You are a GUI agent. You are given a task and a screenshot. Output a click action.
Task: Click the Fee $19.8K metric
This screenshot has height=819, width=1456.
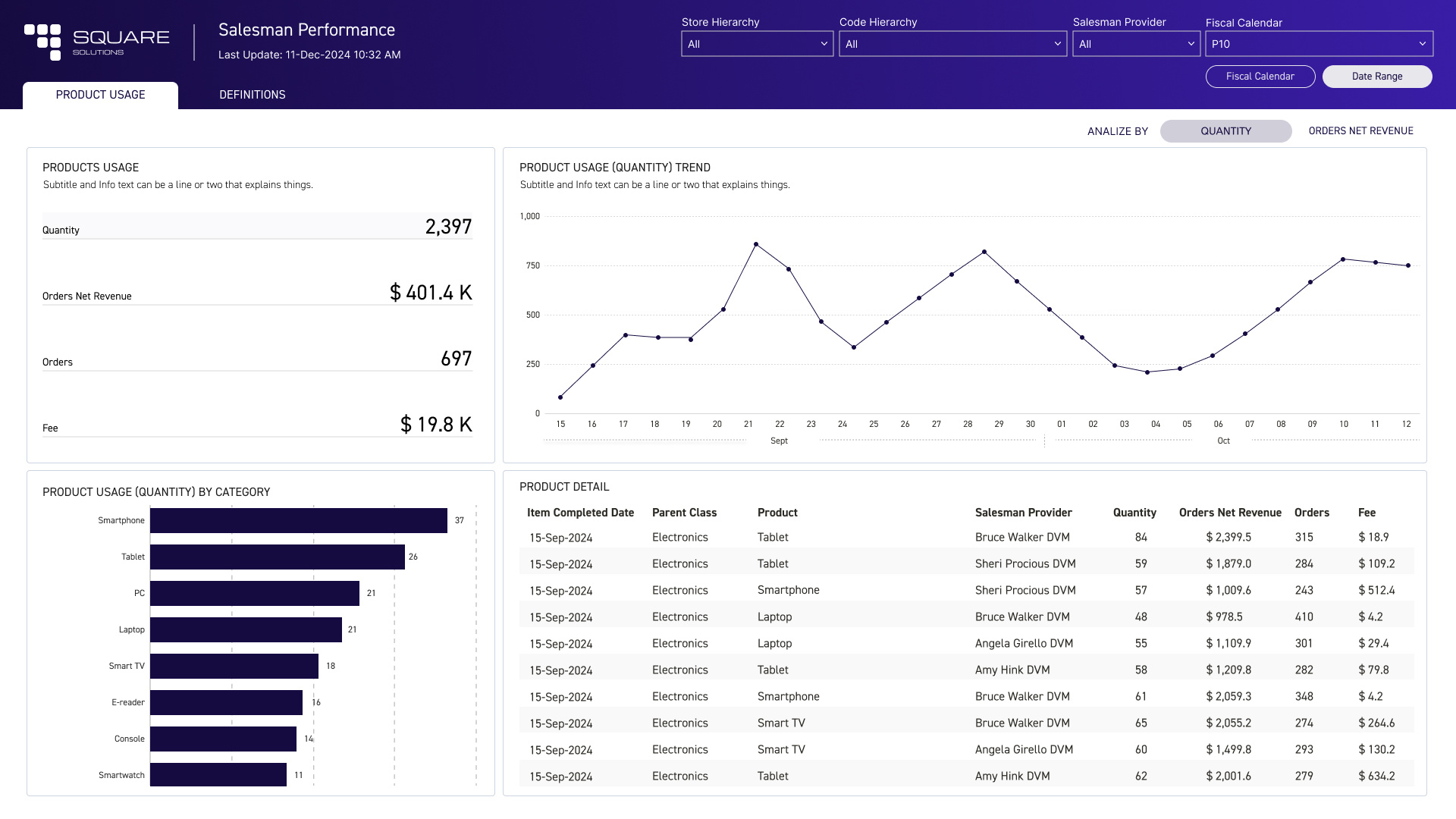[x=436, y=424]
